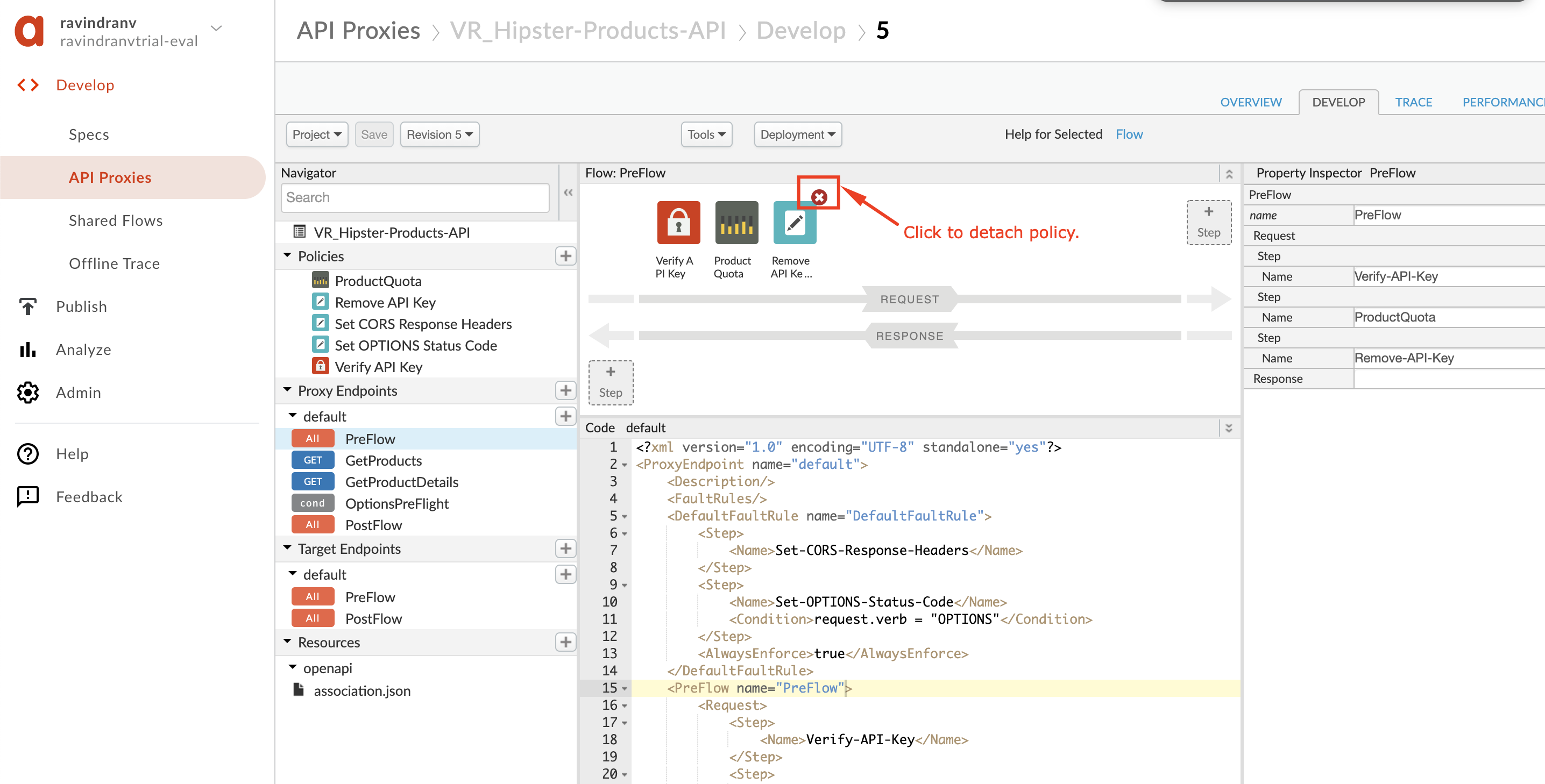Add a new Resource with plus icon
Screen dimensions: 1545x784
[x=565, y=642]
